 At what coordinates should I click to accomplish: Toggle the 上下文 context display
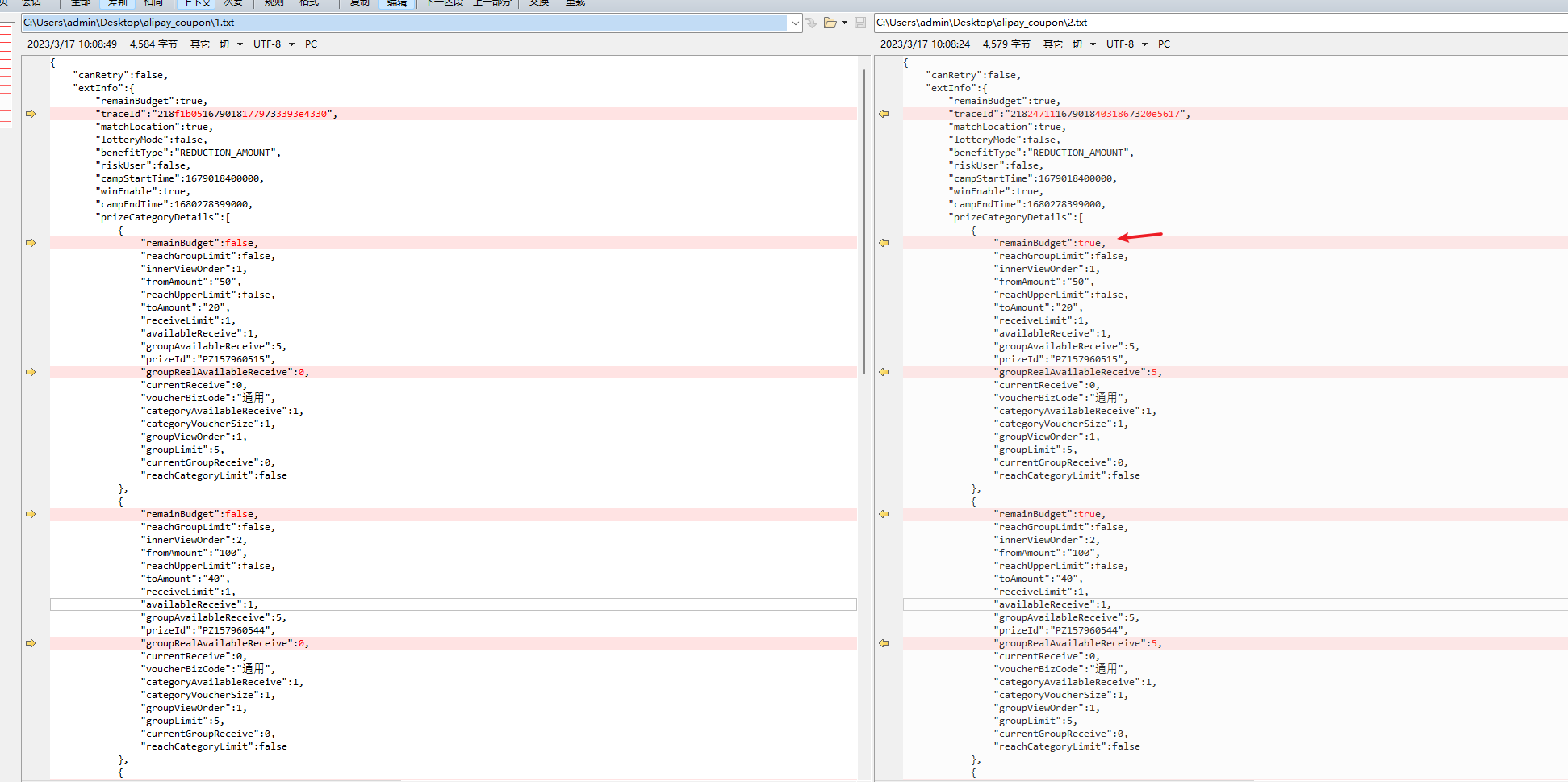(x=196, y=3)
